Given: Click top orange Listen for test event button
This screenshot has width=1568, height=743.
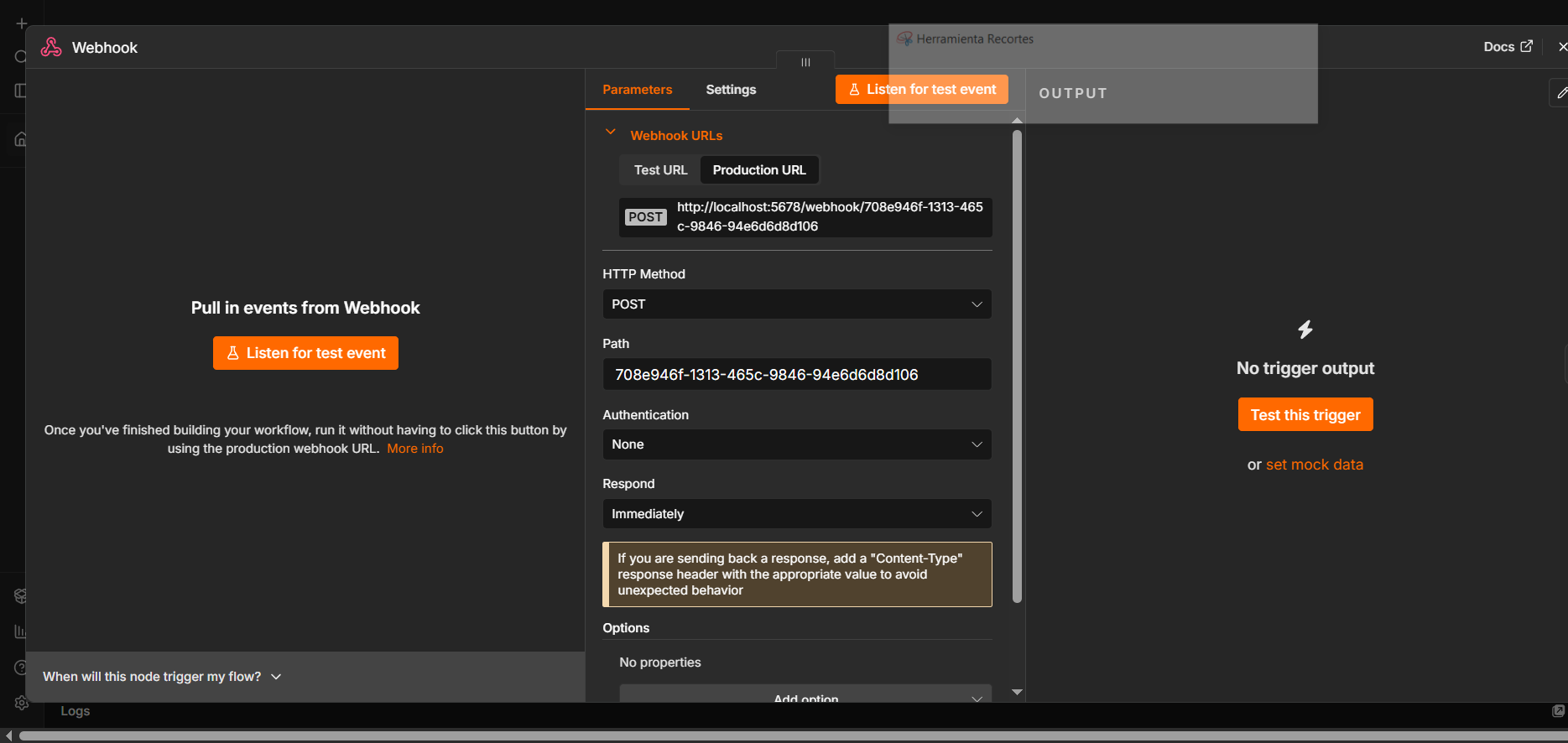Looking at the screenshot, I should point(921,90).
